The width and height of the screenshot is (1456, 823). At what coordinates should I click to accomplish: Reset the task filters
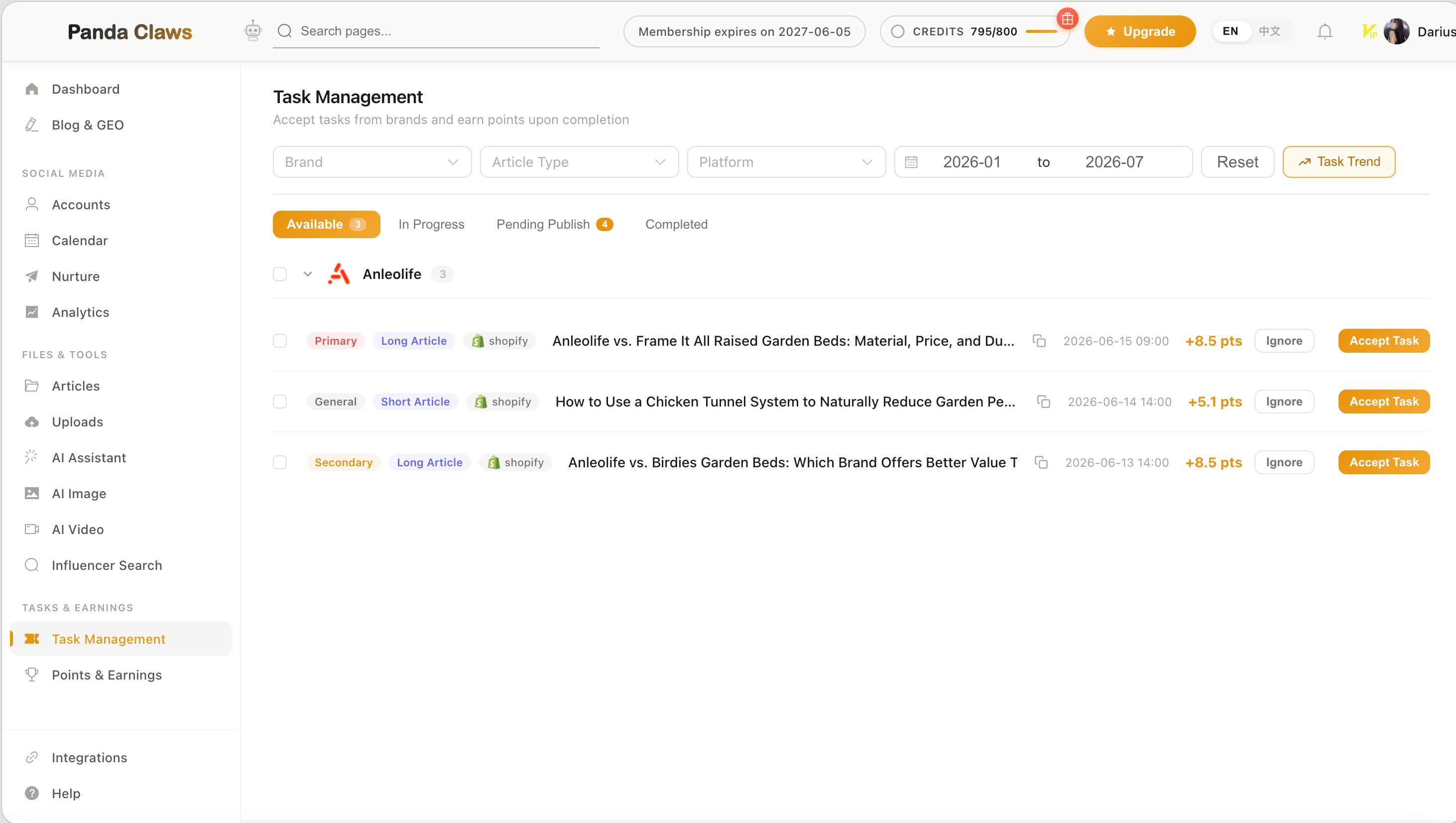click(x=1237, y=162)
